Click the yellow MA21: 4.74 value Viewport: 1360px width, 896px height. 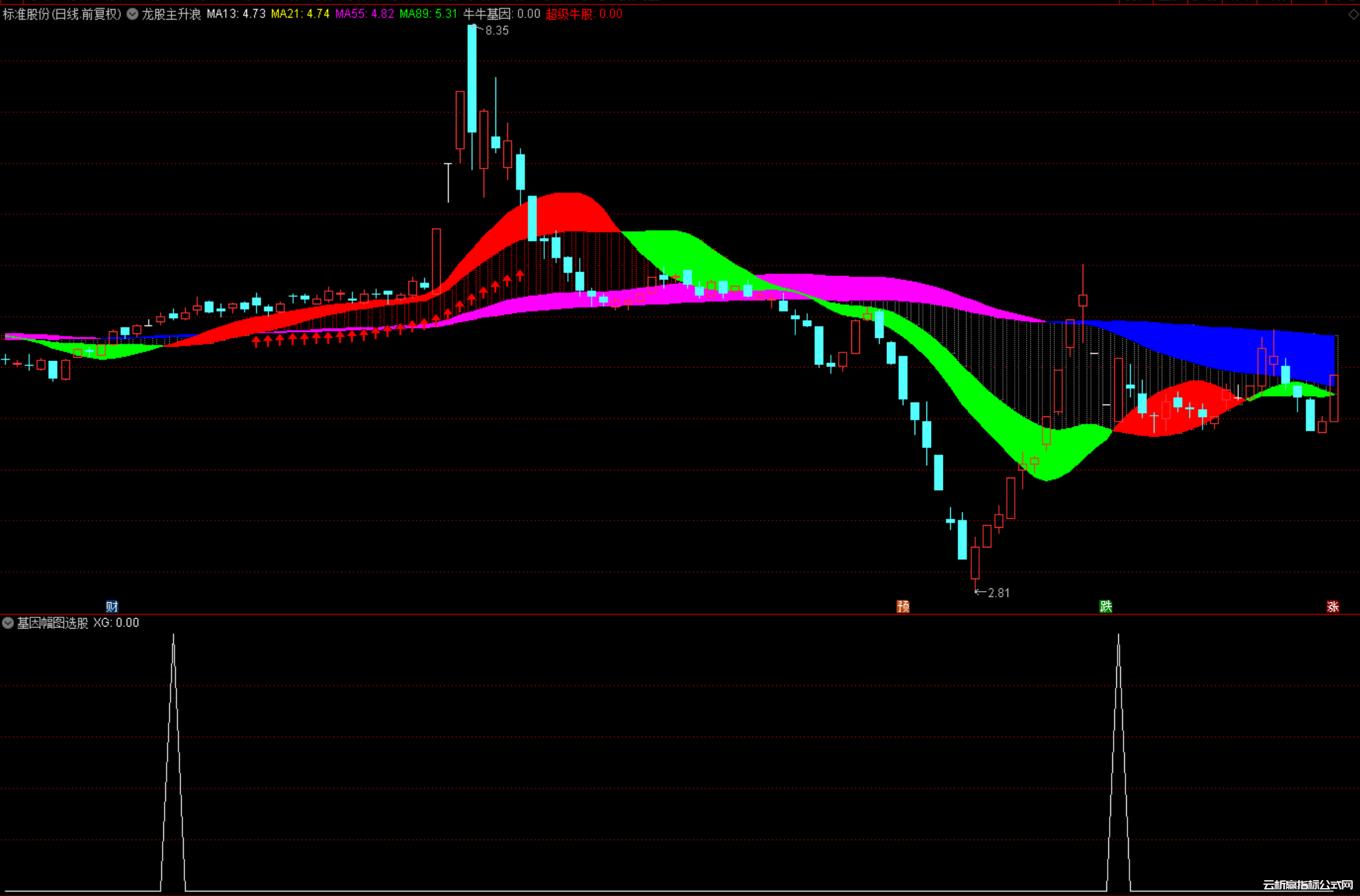pos(300,14)
